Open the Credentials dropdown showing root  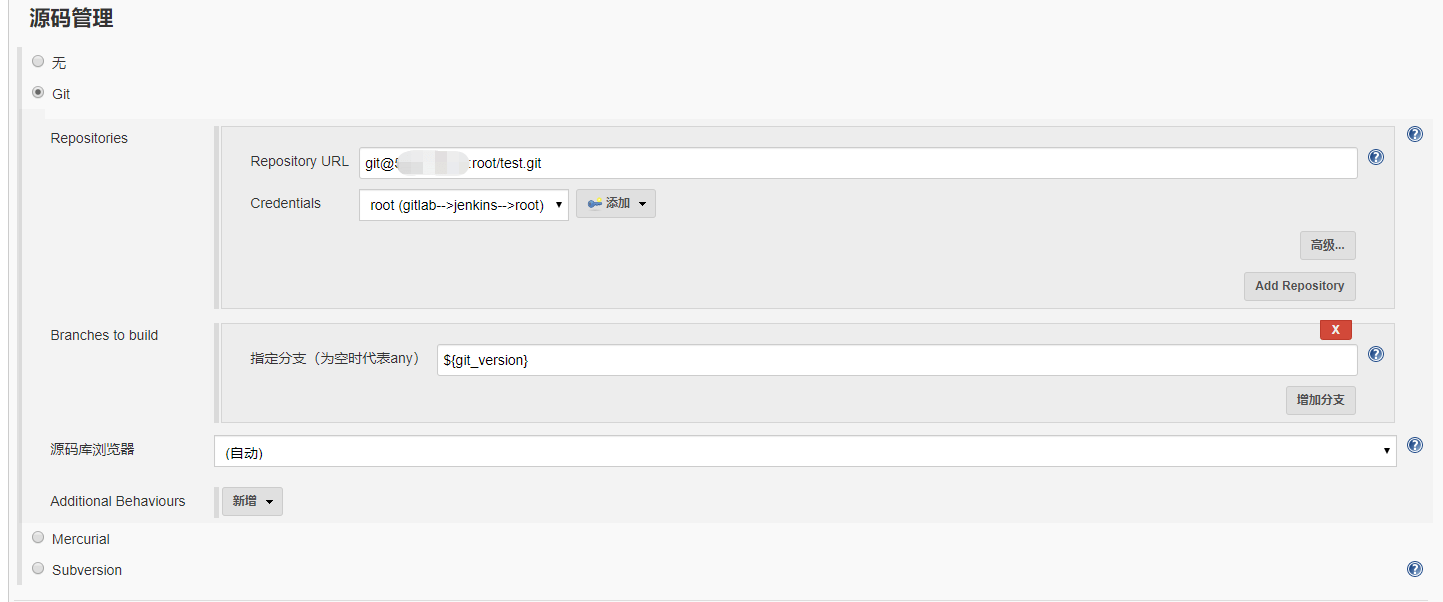463,205
